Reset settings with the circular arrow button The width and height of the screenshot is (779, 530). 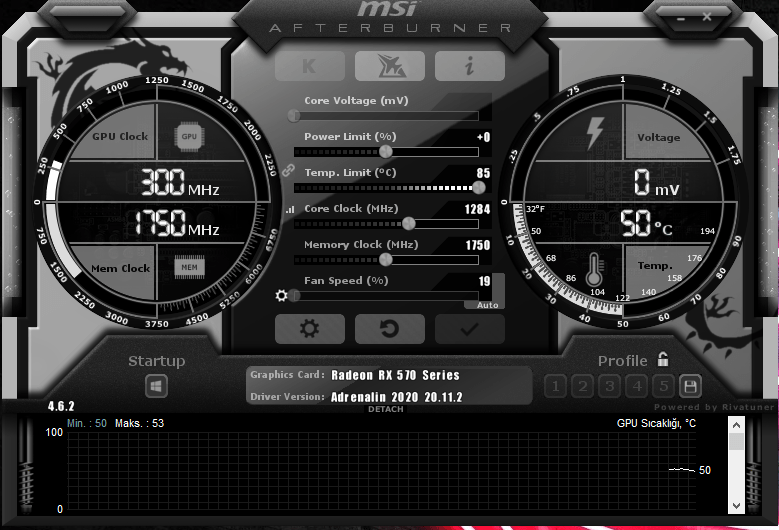pos(390,329)
